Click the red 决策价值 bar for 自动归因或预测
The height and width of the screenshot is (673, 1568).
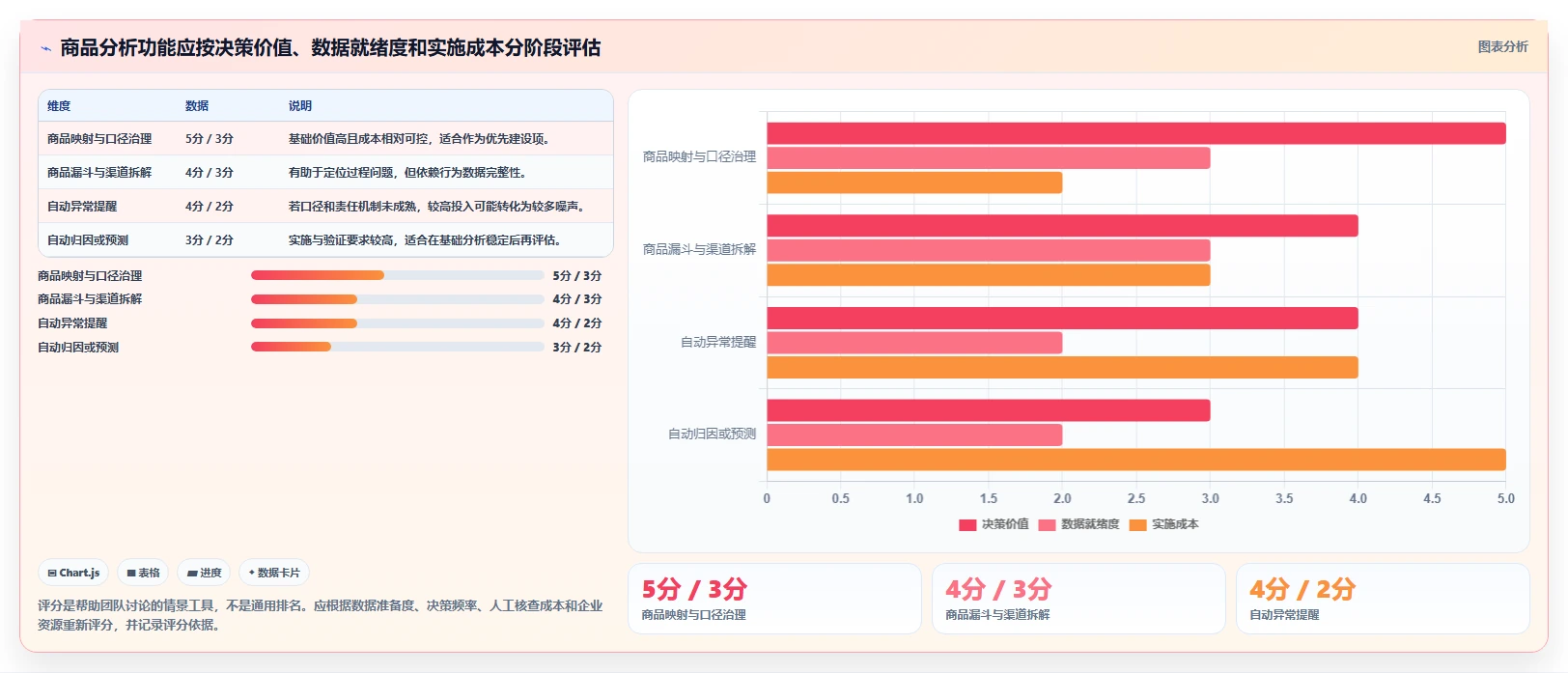point(989,410)
